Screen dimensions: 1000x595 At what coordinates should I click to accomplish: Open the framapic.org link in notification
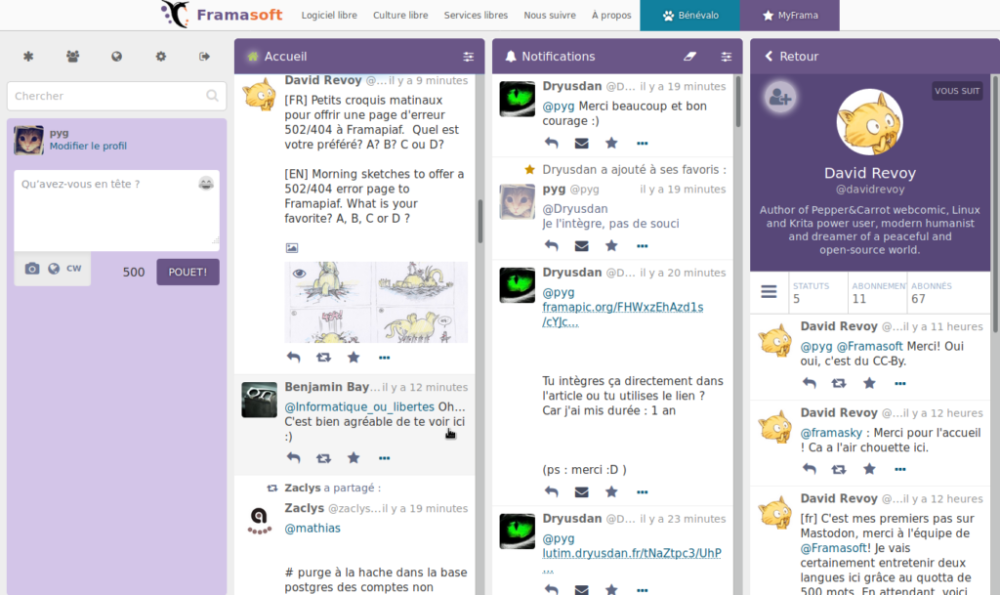point(622,314)
